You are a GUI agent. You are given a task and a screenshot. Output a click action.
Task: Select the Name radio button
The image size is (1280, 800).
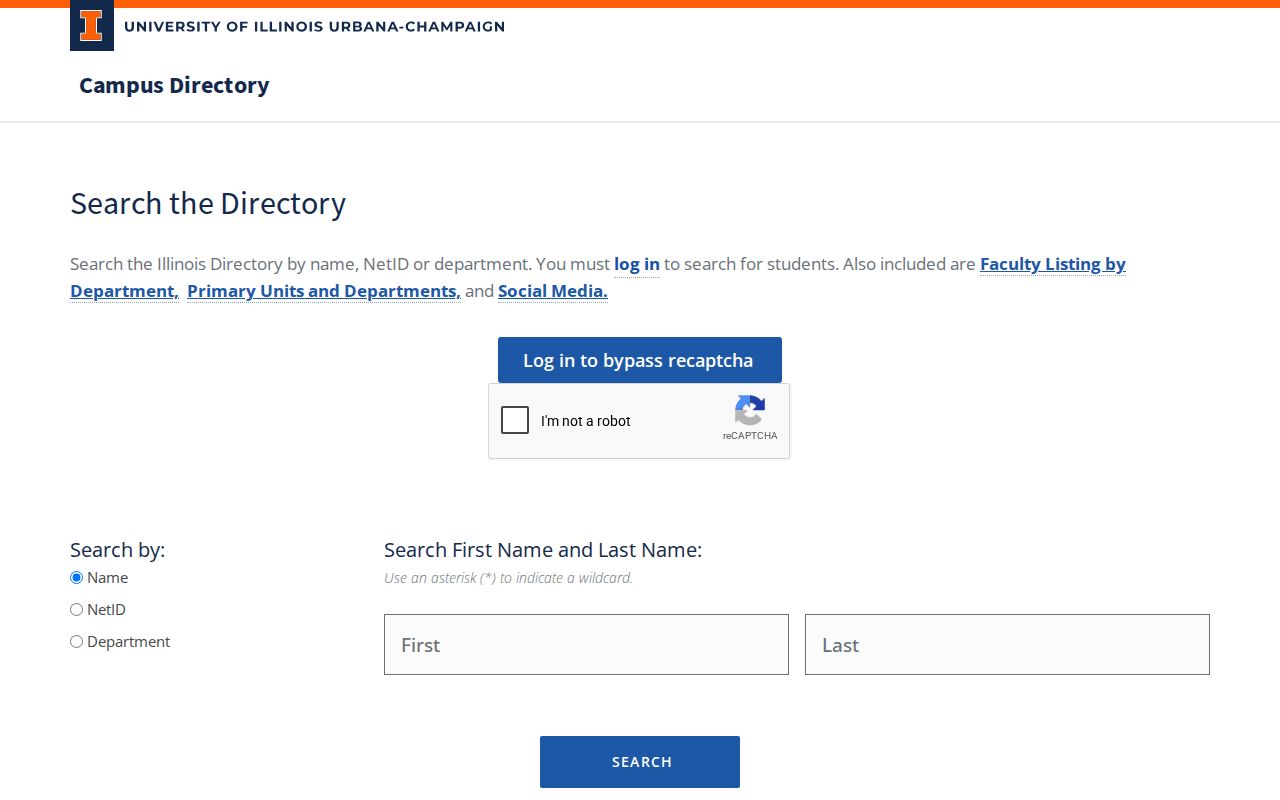pyautogui.click(x=77, y=578)
